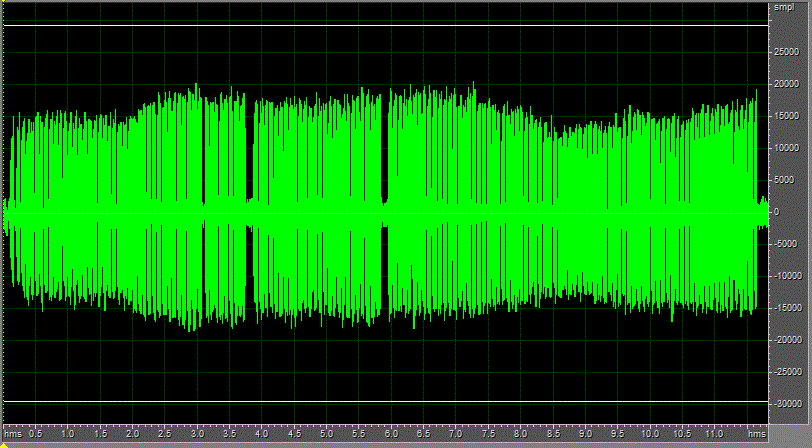Click the 25000 amplitude ruler value

786,52
